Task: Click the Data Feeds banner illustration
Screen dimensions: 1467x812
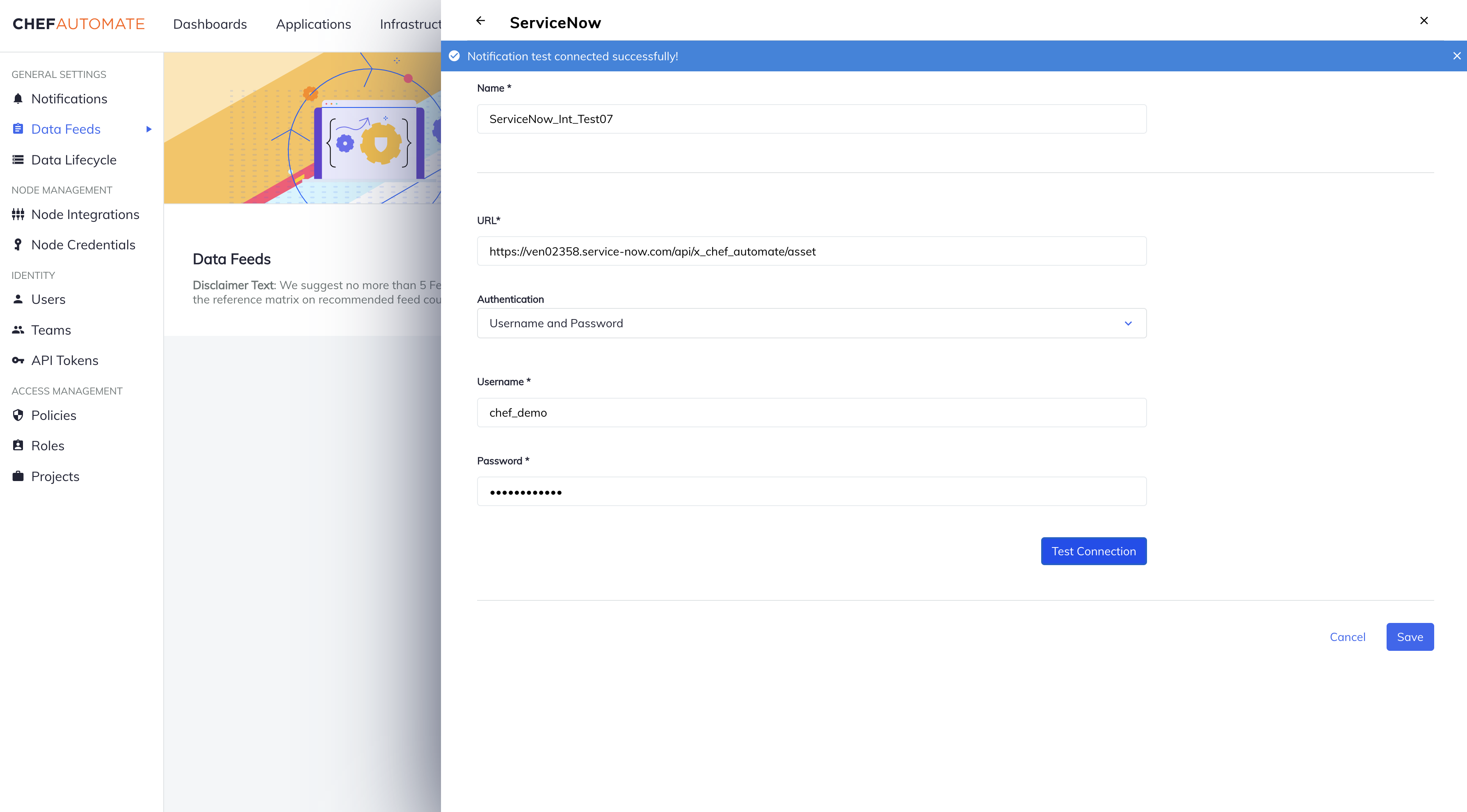Action: [x=302, y=128]
